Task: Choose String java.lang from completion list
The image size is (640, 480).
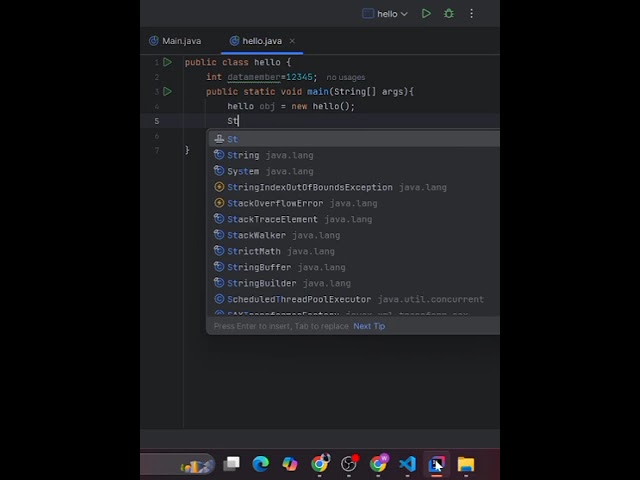Action: [x=354, y=155]
